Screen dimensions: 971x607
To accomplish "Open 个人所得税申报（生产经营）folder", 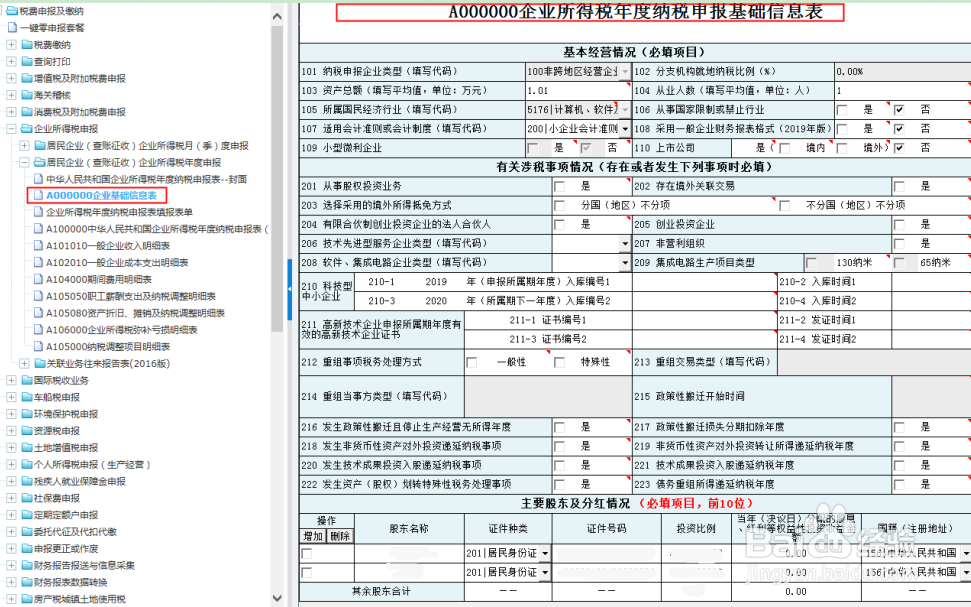I will point(92,464).
